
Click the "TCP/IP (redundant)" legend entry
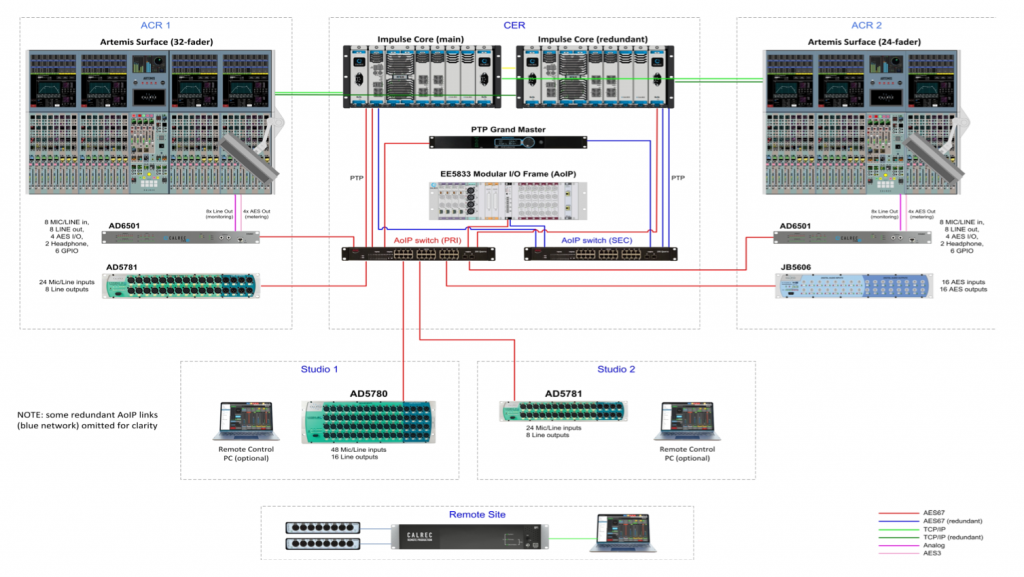(953, 537)
